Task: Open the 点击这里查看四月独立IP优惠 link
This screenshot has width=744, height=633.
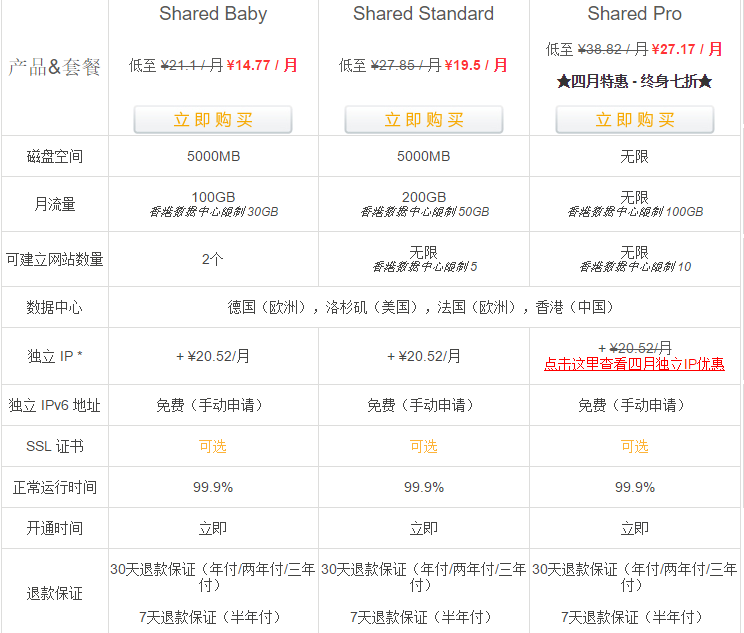Action: click(x=634, y=365)
